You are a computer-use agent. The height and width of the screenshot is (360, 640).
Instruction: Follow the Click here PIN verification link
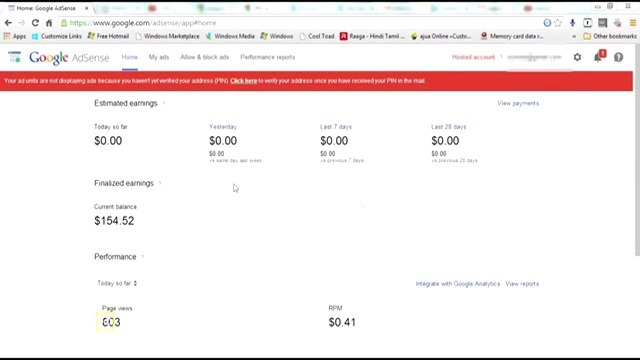[244, 81]
